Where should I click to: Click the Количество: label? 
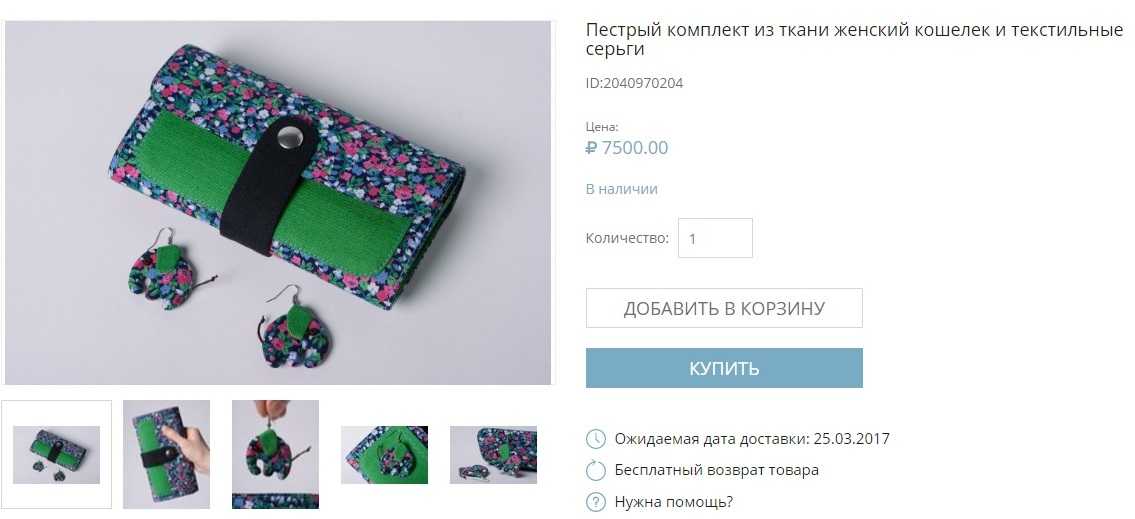pyautogui.click(x=628, y=238)
